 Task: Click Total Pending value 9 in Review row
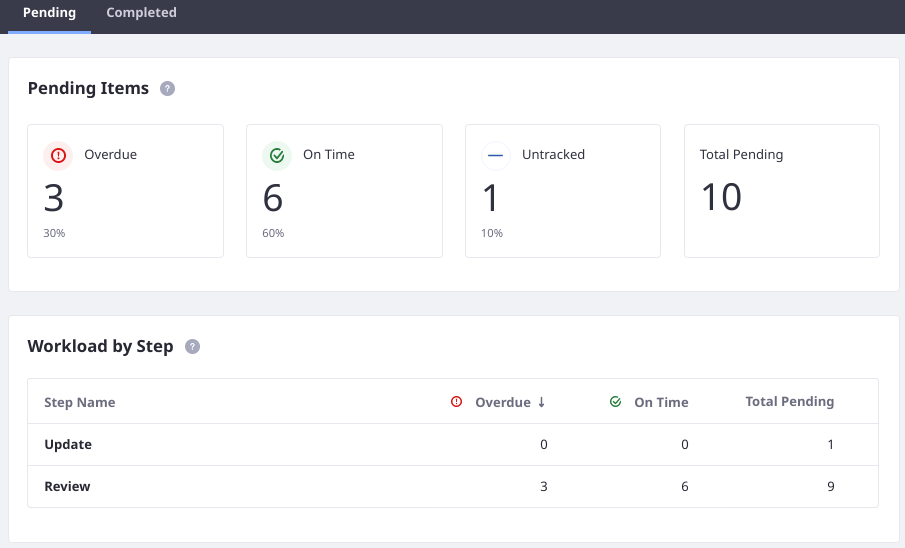pos(831,486)
